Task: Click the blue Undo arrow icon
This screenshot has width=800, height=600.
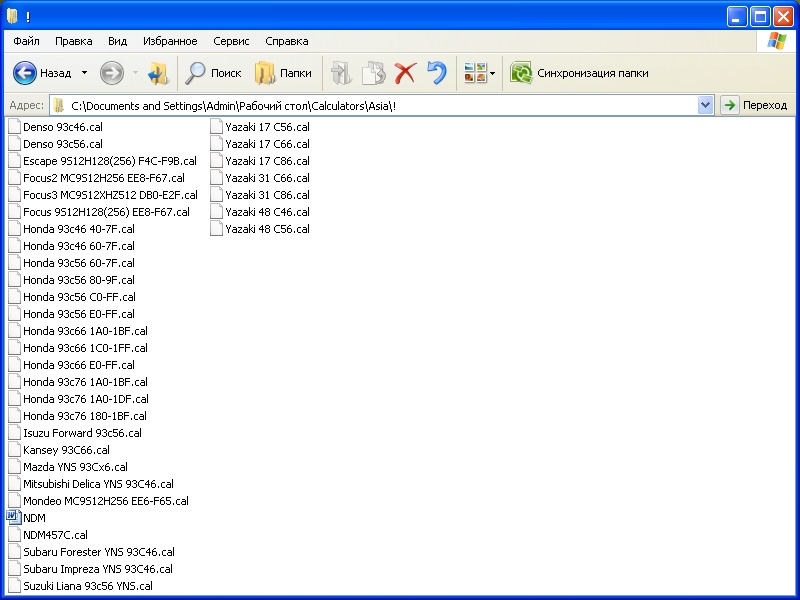Action: point(437,73)
